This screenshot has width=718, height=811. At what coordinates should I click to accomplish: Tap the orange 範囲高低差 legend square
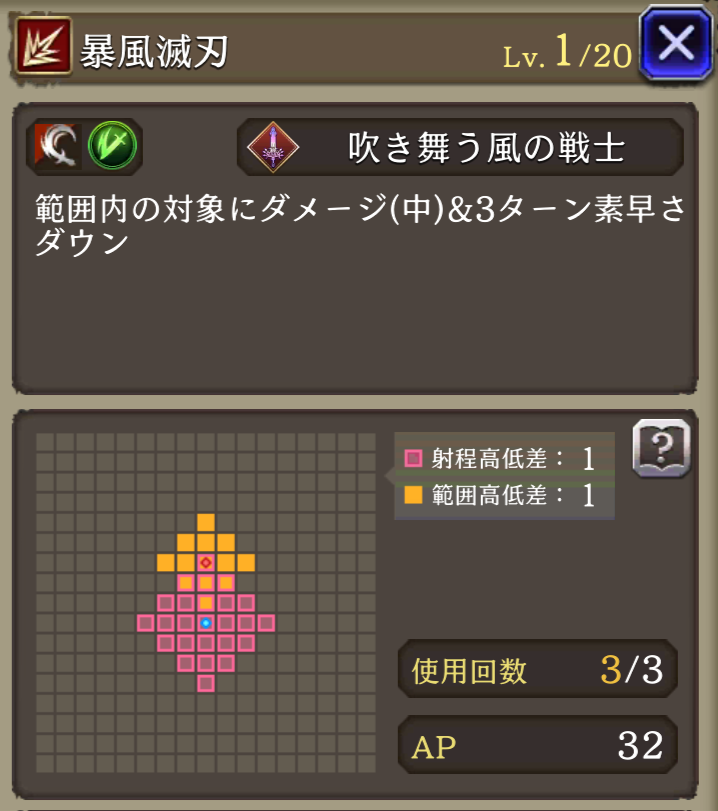[x=413, y=494]
